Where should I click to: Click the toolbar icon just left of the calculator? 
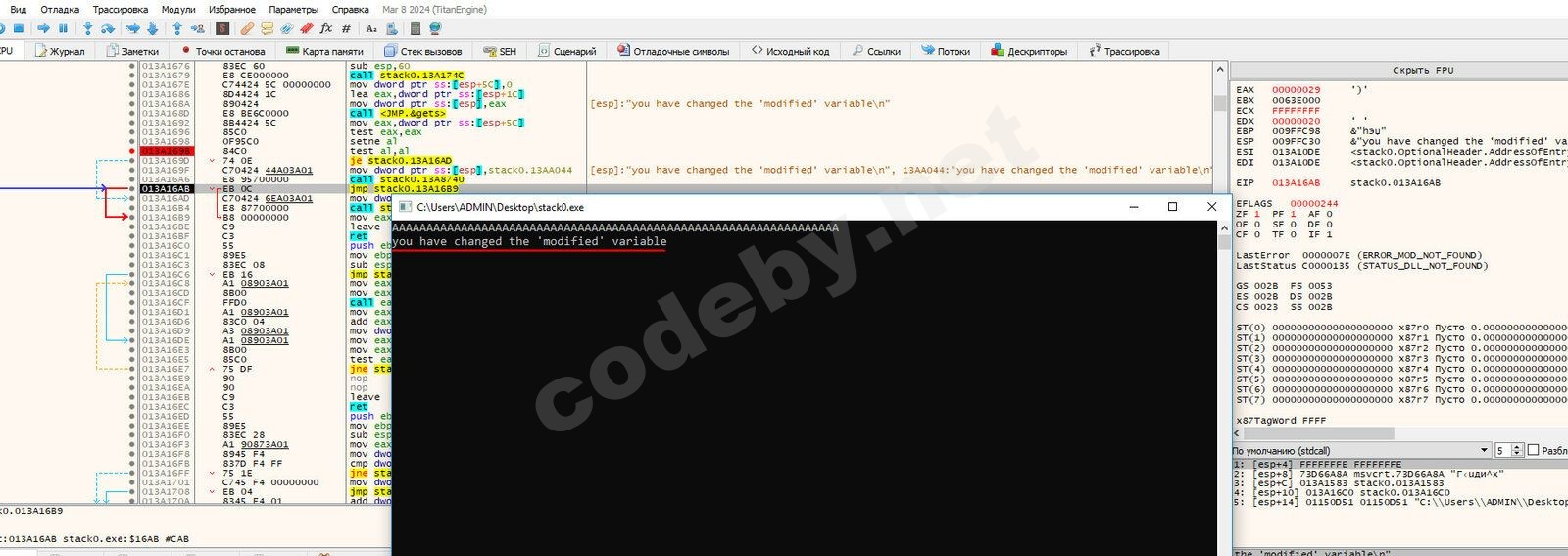[x=391, y=28]
